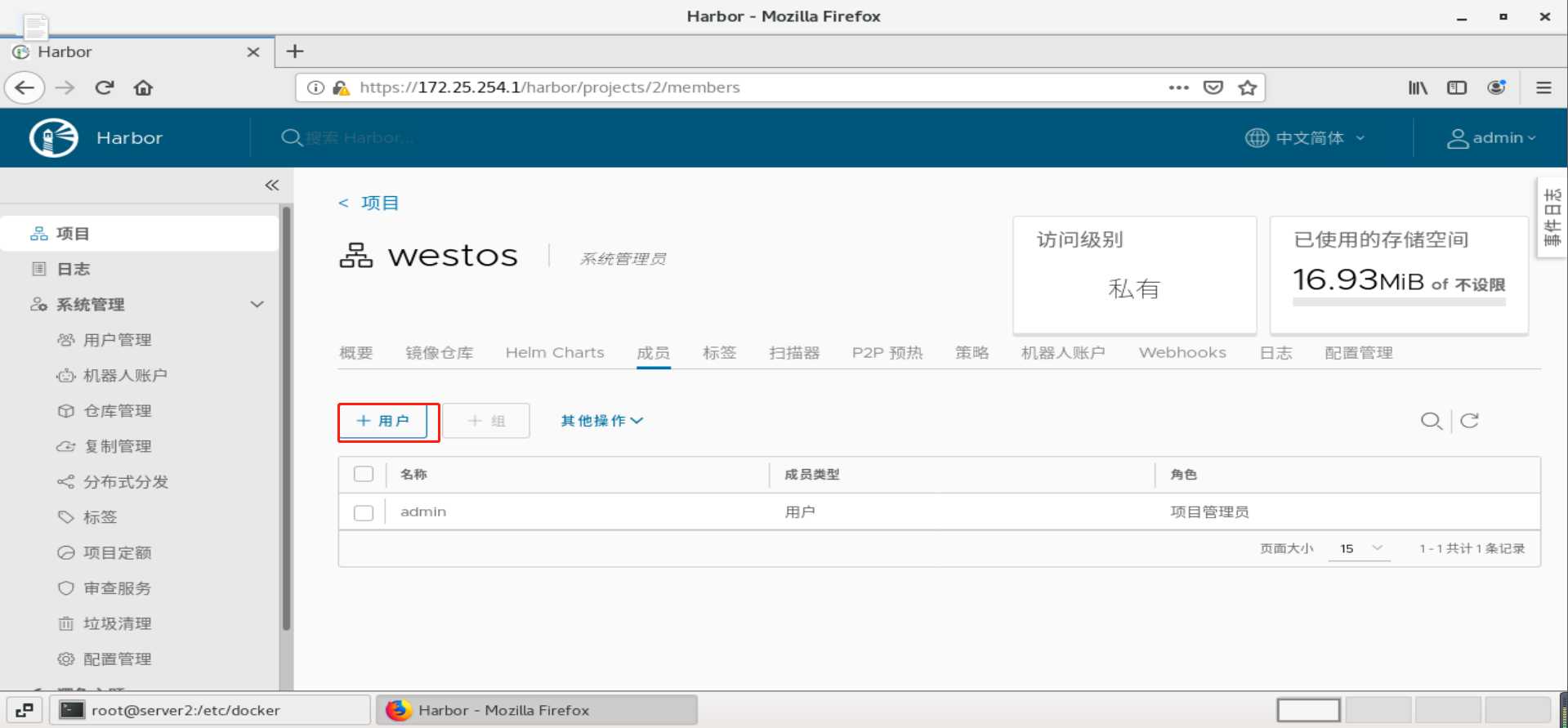Image resolution: width=1568 pixels, height=728 pixels.
Task: Click the 名称 column header
Action: (x=413, y=475)
